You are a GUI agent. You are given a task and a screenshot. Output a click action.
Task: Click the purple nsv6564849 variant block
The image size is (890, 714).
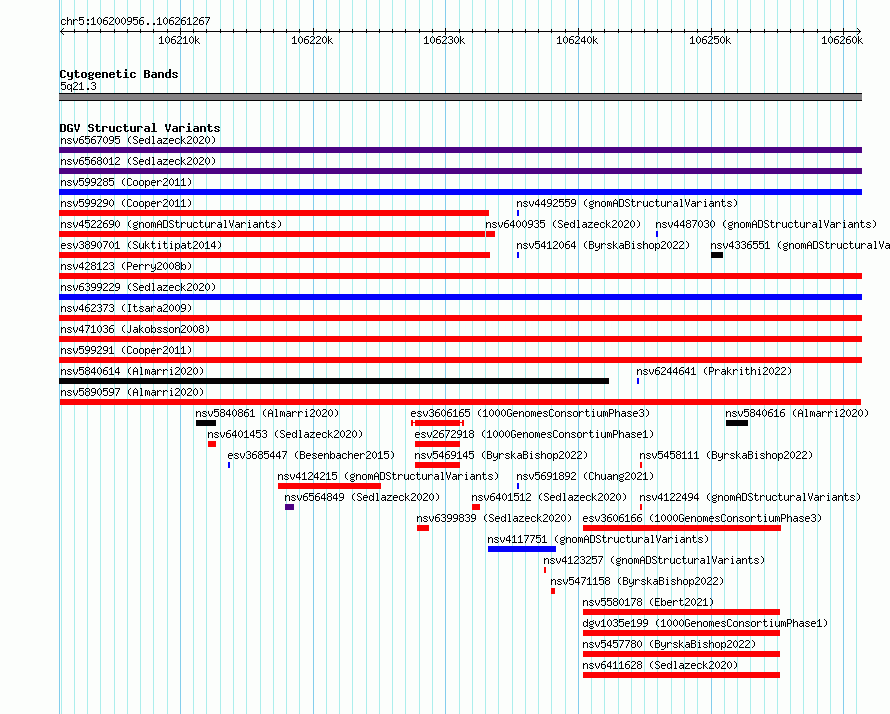(x=289, y=507)
